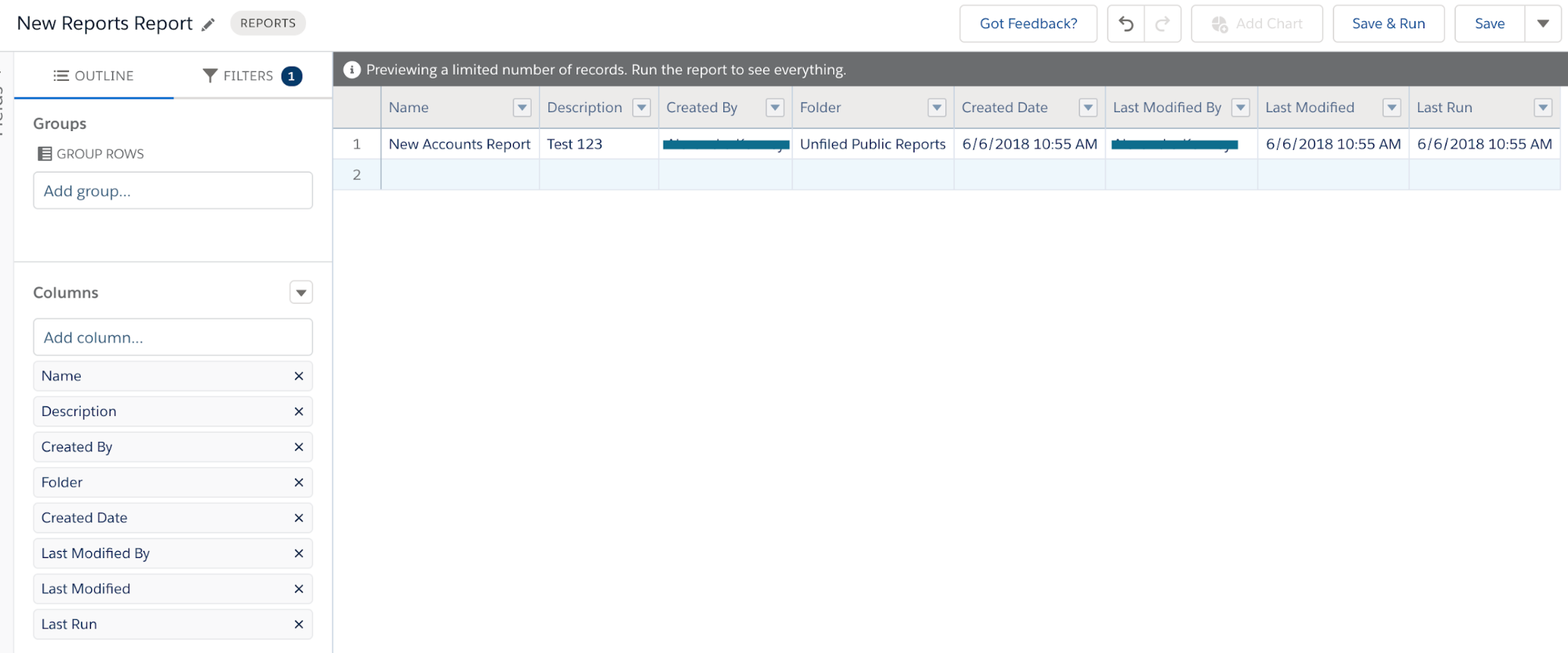Click the info icon in preview banner
Viewport: 1568px width, 653px height.
352,70
